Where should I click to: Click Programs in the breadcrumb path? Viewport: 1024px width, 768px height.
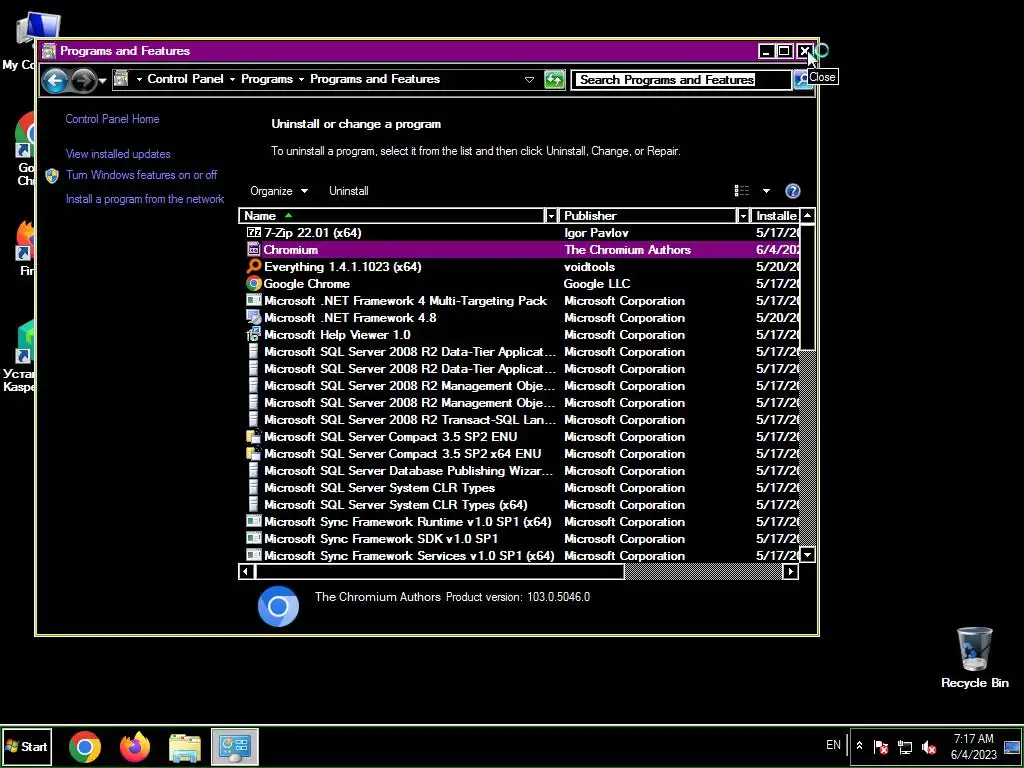(x=267, y=79)
